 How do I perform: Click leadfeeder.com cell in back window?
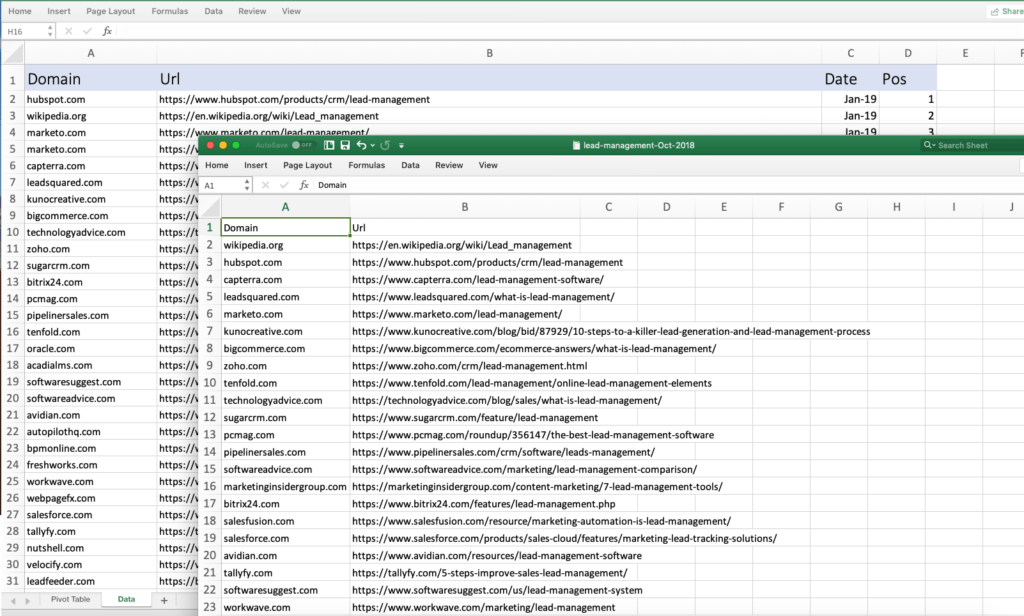coord(91,581)
